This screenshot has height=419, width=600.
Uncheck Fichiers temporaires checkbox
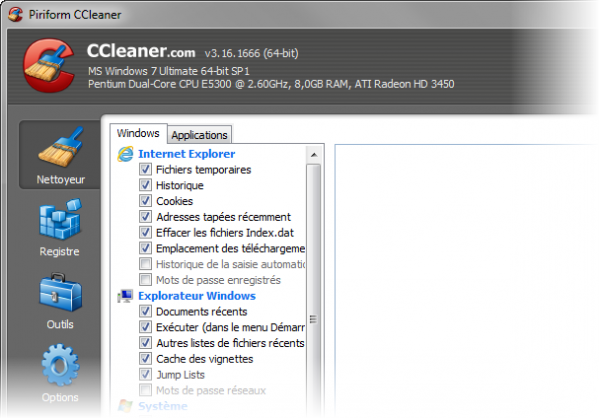[x=146, y=170]
